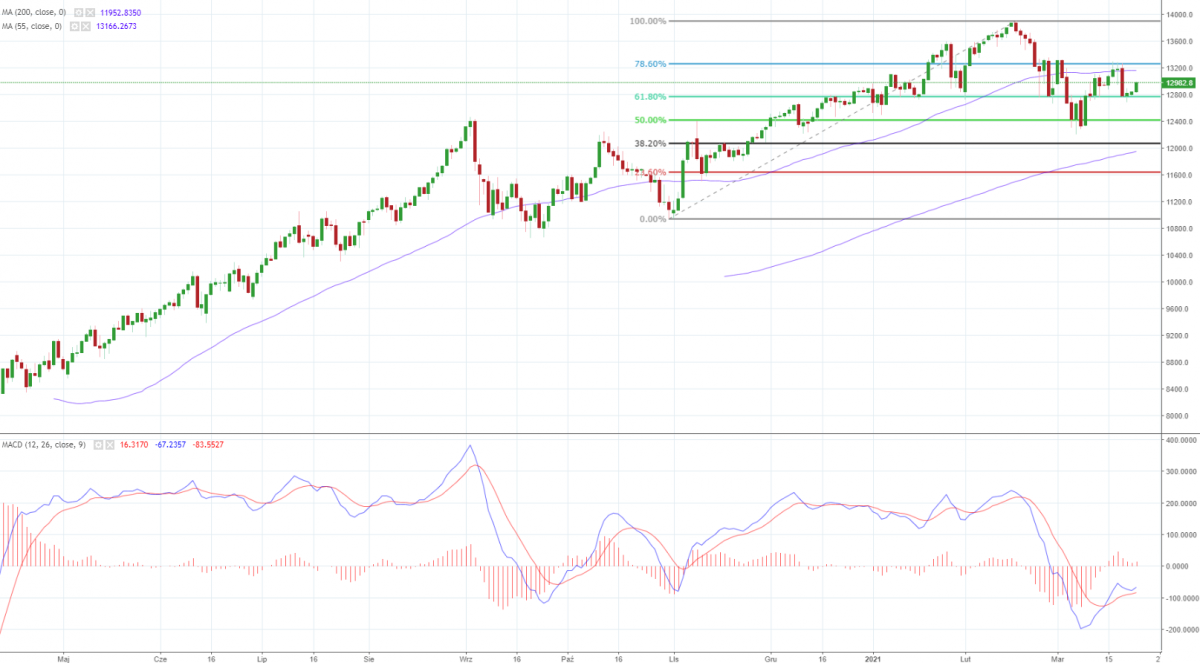
Task: Click the 9200.0 price axis label
Action: point(1178,336)
